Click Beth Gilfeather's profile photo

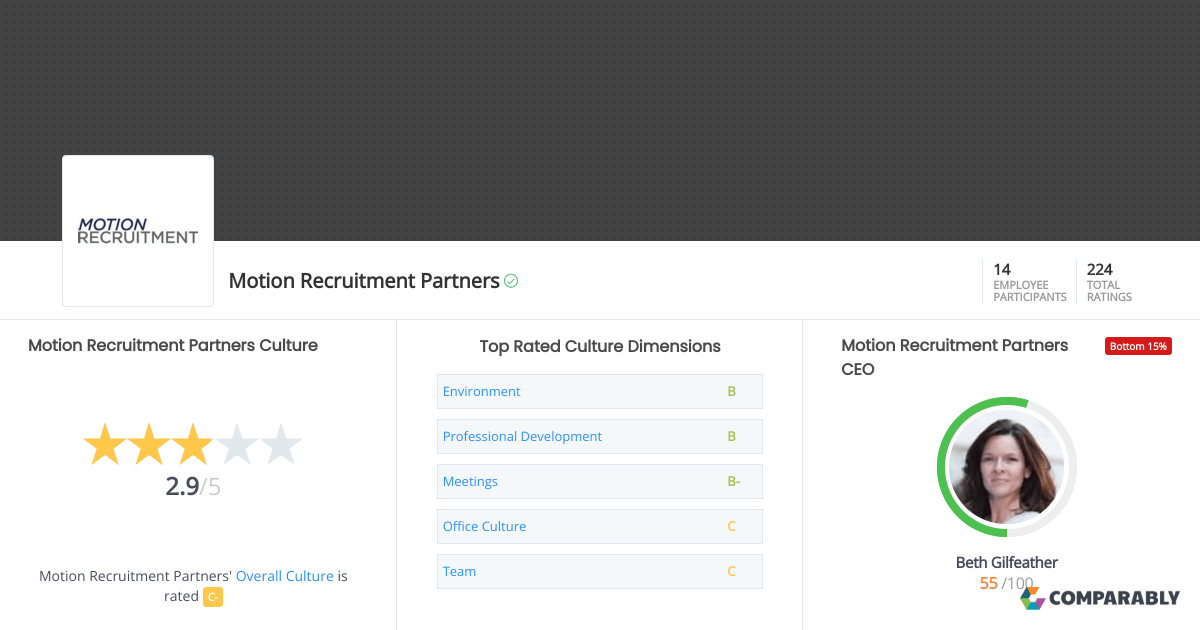pos(1007,466)
